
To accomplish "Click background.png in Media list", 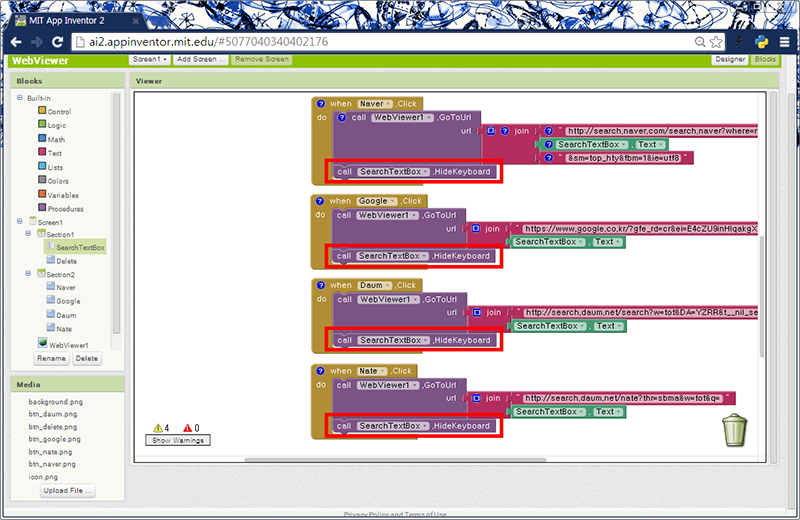I will (x=55, y=402).
